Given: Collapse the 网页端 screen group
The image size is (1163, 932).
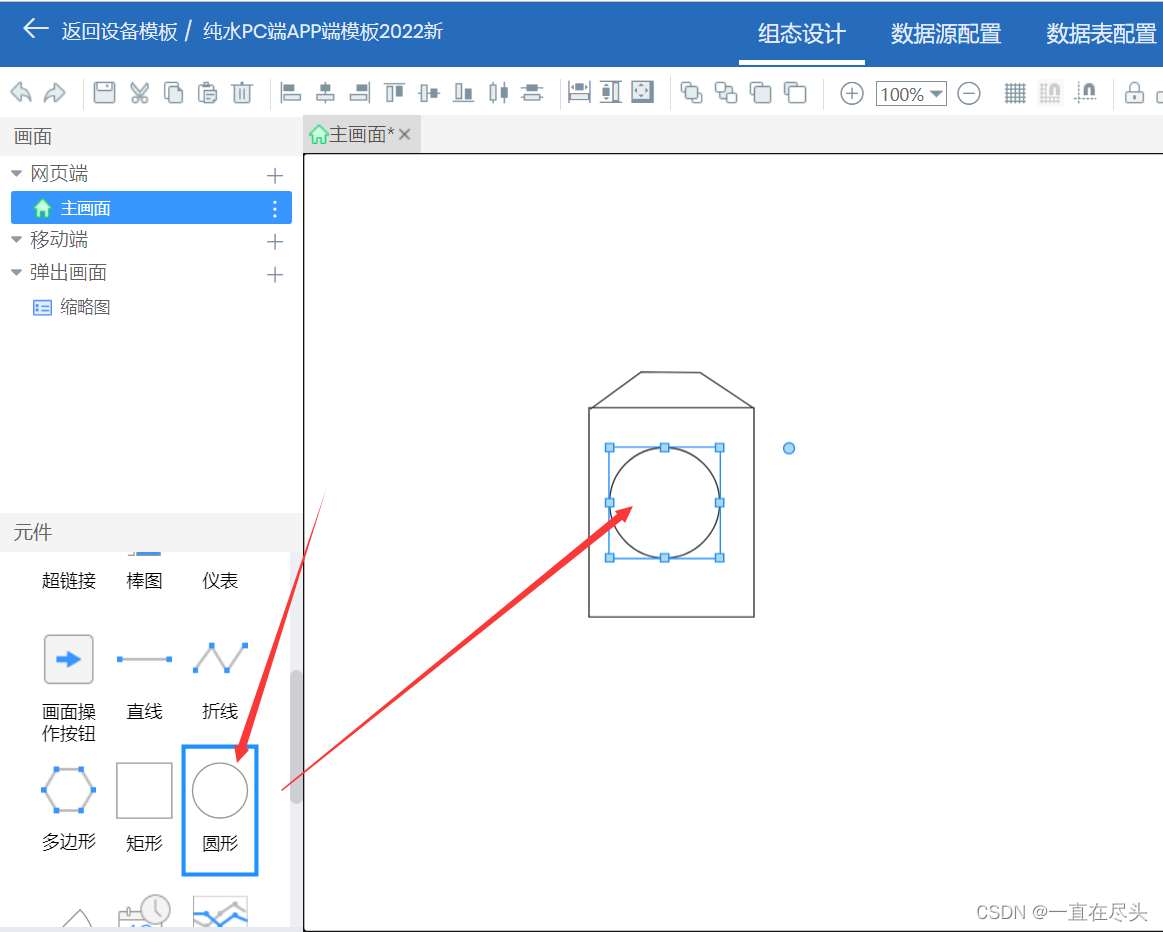Looking at the screenshot, I should pyautogui.click(x=16, y=172).
